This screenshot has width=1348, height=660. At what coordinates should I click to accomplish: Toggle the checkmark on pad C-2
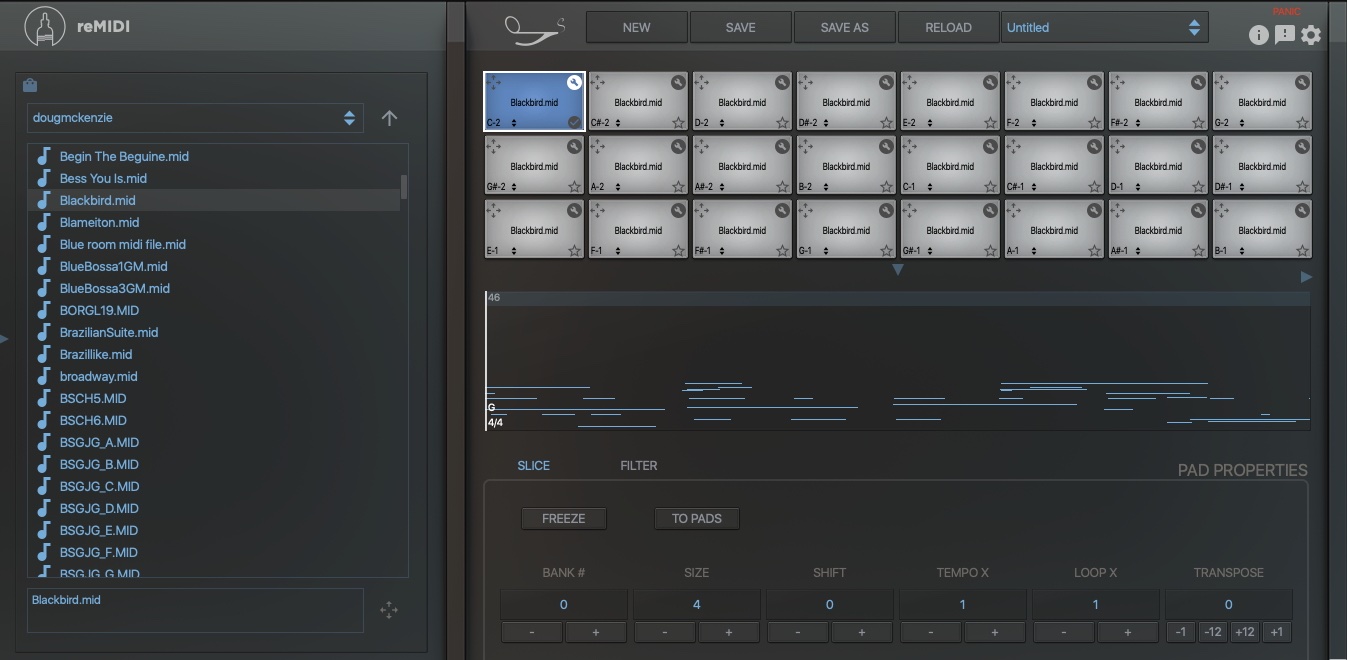pyautogui.click(x=574, y=123)
